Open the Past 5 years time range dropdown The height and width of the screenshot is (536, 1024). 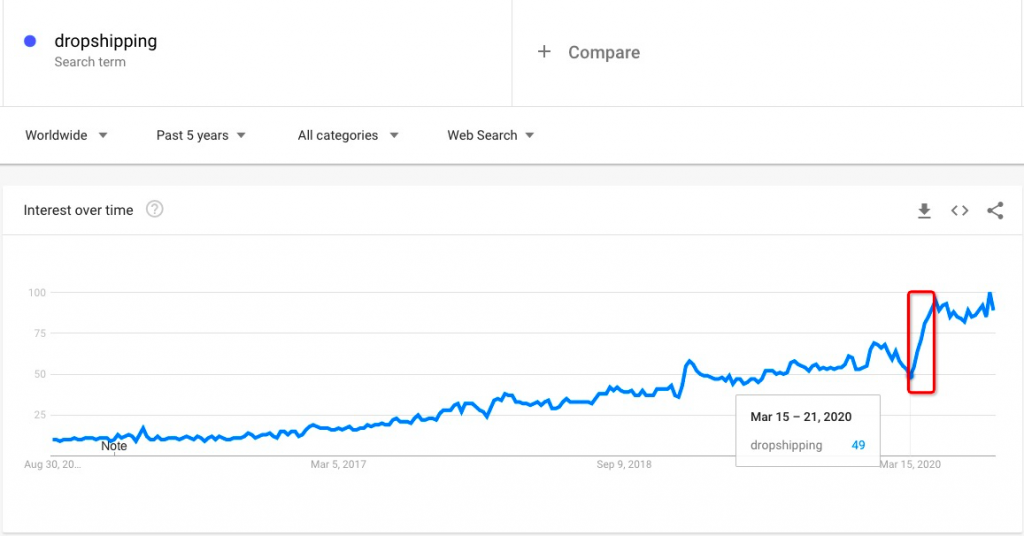tap(200, 135)
